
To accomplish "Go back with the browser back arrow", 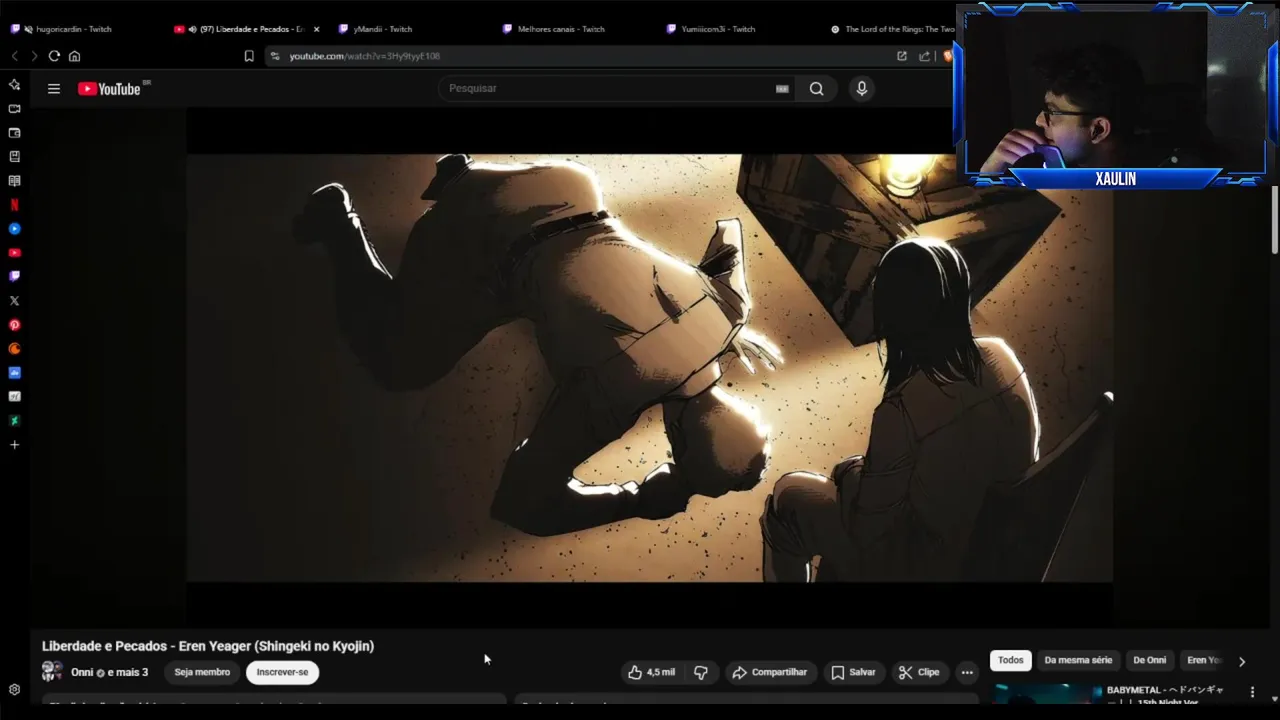I will [x=14, y=56].
